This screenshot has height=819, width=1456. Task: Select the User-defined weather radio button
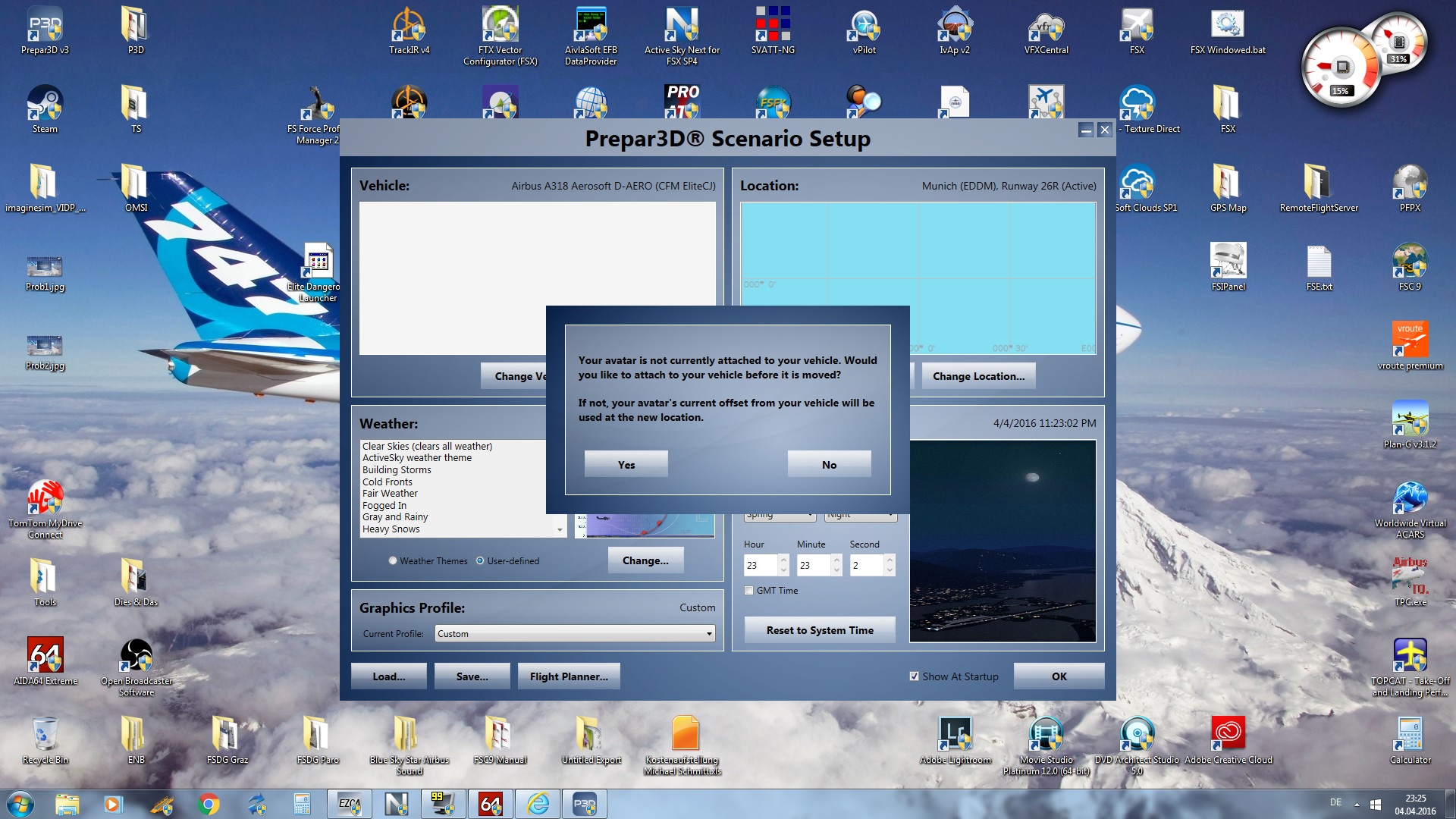[x=480, y=561]
